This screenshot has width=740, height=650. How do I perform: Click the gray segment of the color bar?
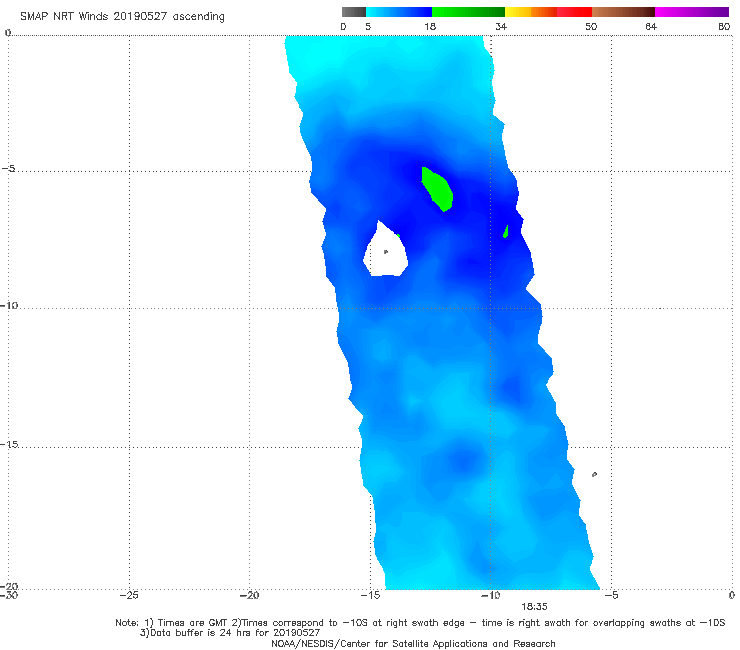click(353, 12)
